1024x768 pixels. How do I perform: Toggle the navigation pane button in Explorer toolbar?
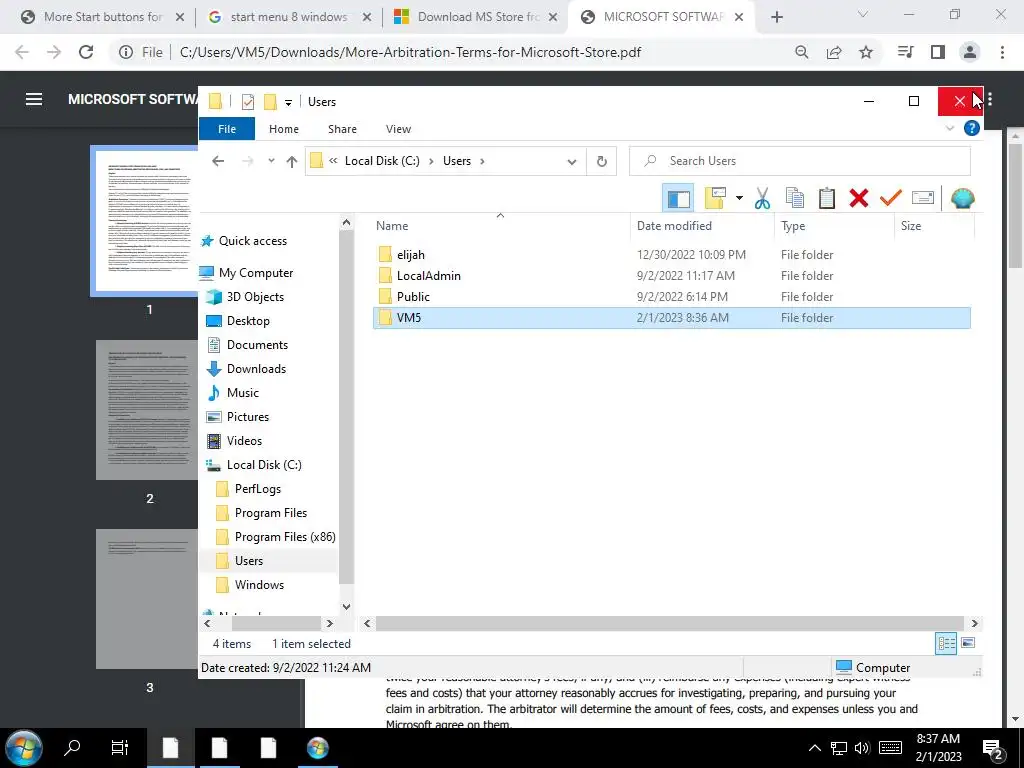click(678, 198)
